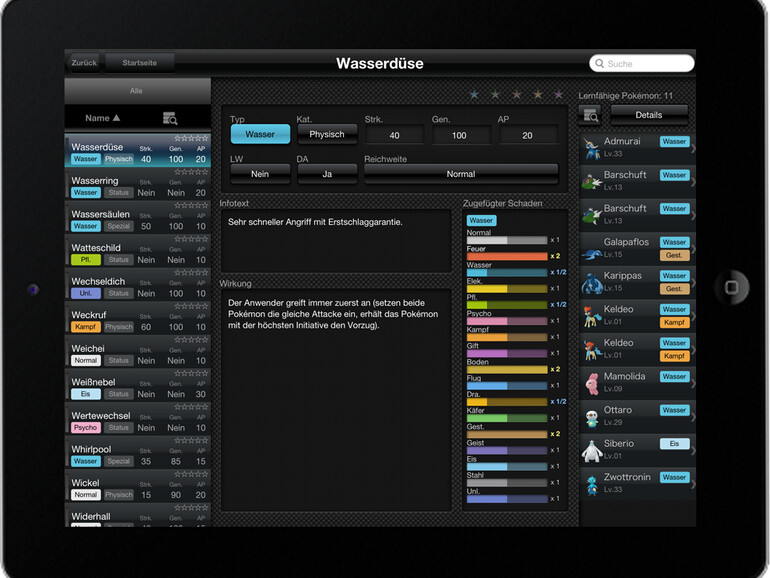Tap the blue rating star
Screen dimensions: 770x578
474,94
